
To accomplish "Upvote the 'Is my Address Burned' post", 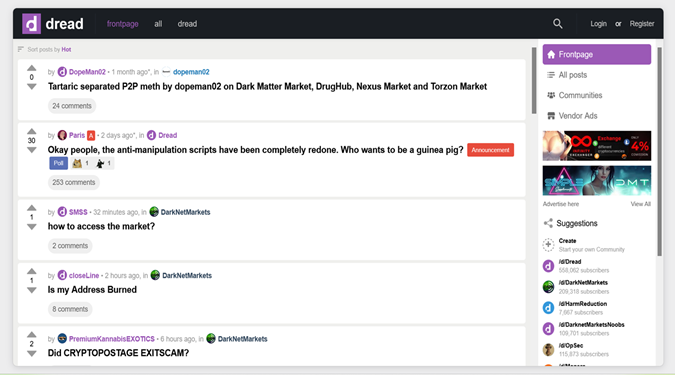I will coord(31,271).
